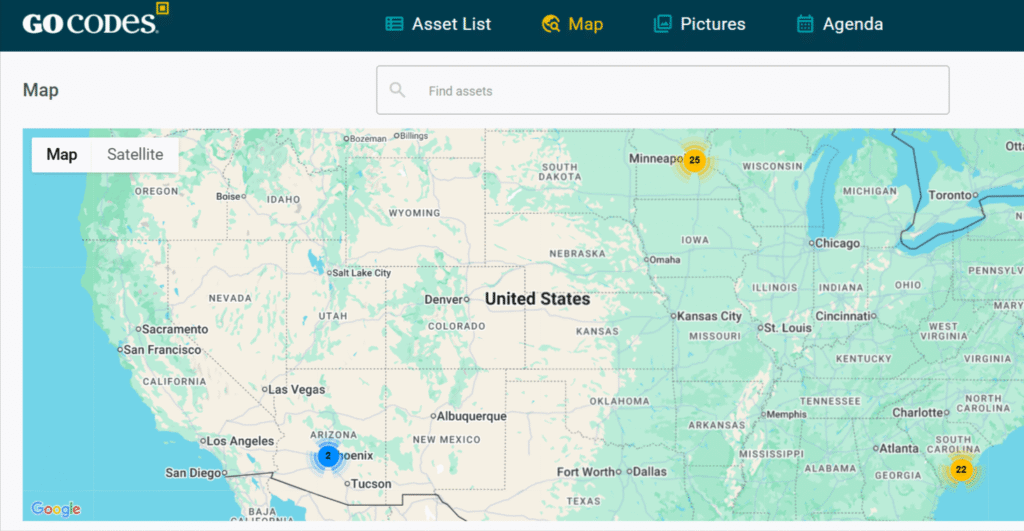Click the Boise city label
The height and width of the screenshot is (531, 1024).
[x=229, y=197]
